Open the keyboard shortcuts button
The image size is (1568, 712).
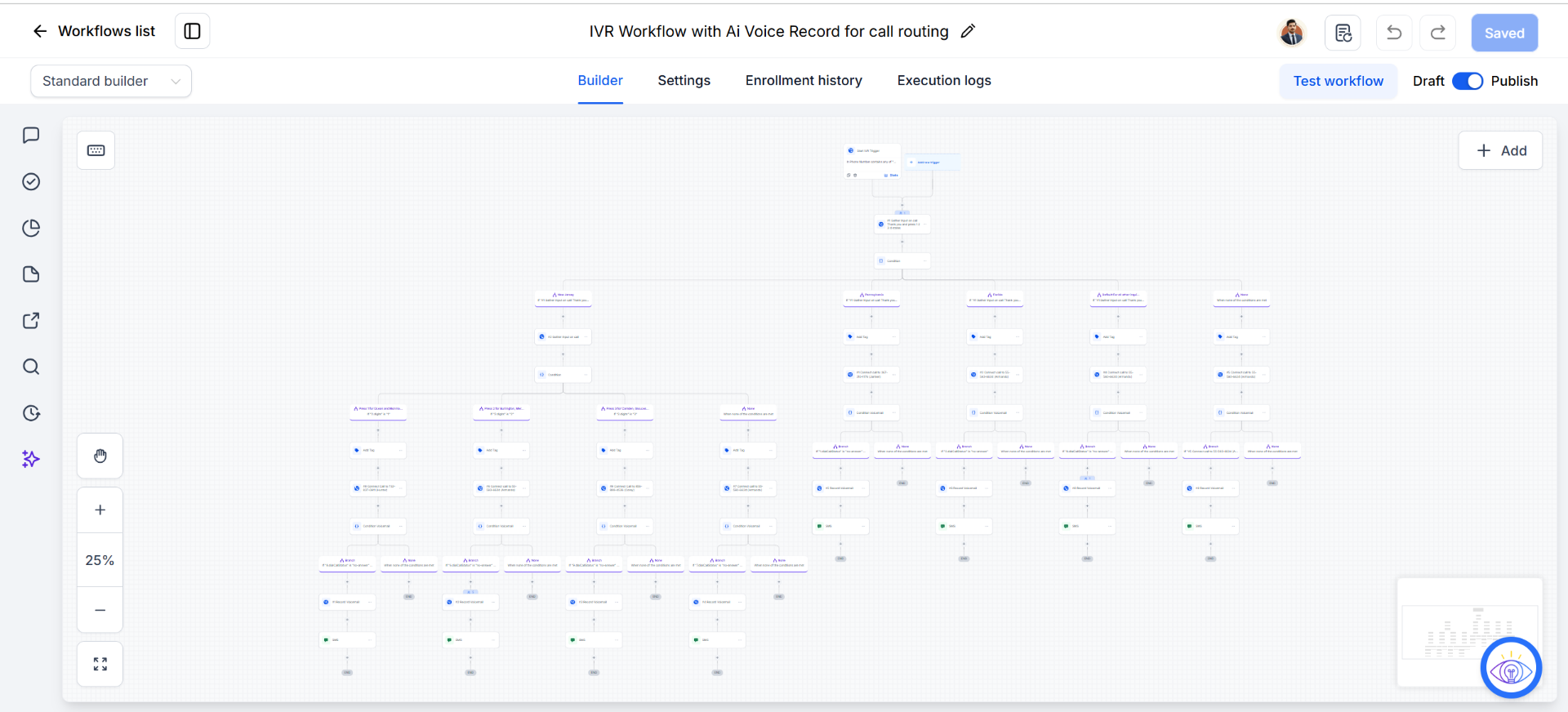96,150
